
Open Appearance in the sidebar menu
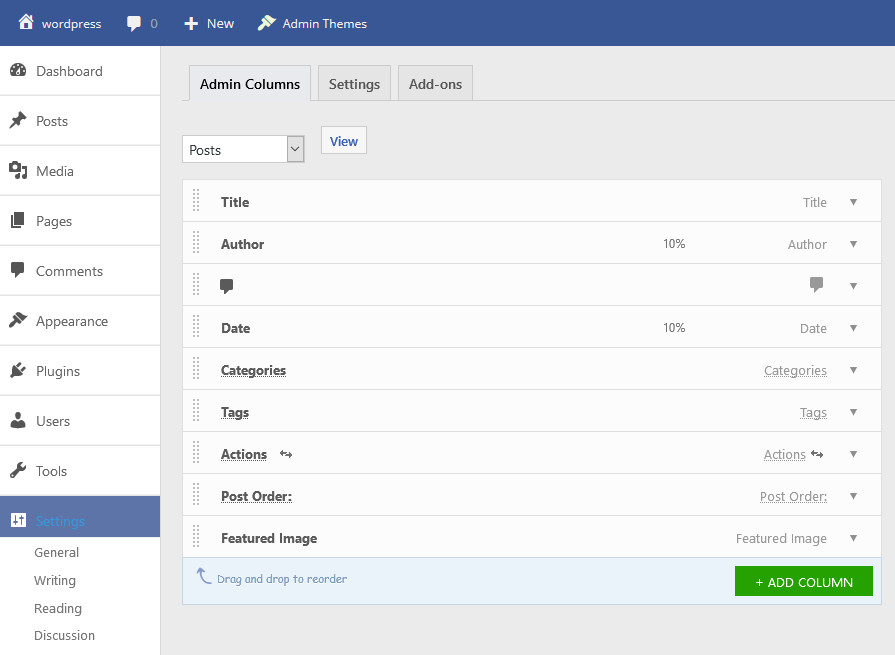pyautogui.click(x=71, y=321)
